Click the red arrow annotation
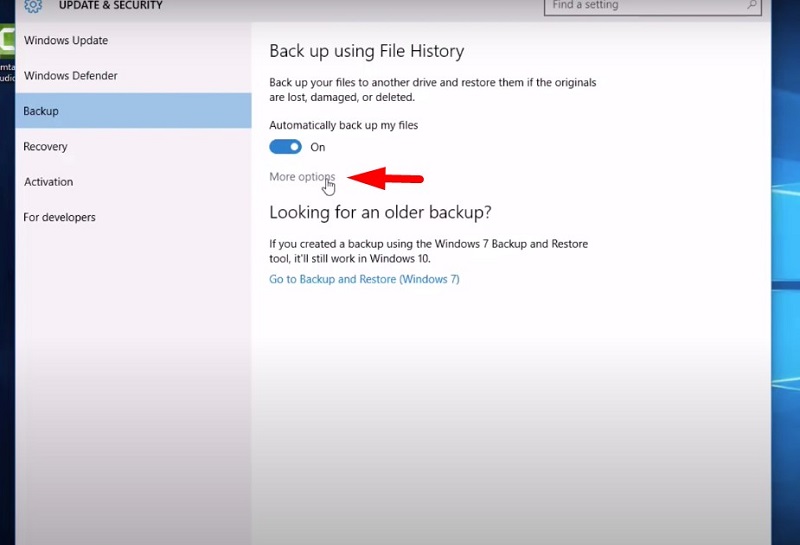The height and width of the screenshot is (545, 800). (x=385, y=179)
